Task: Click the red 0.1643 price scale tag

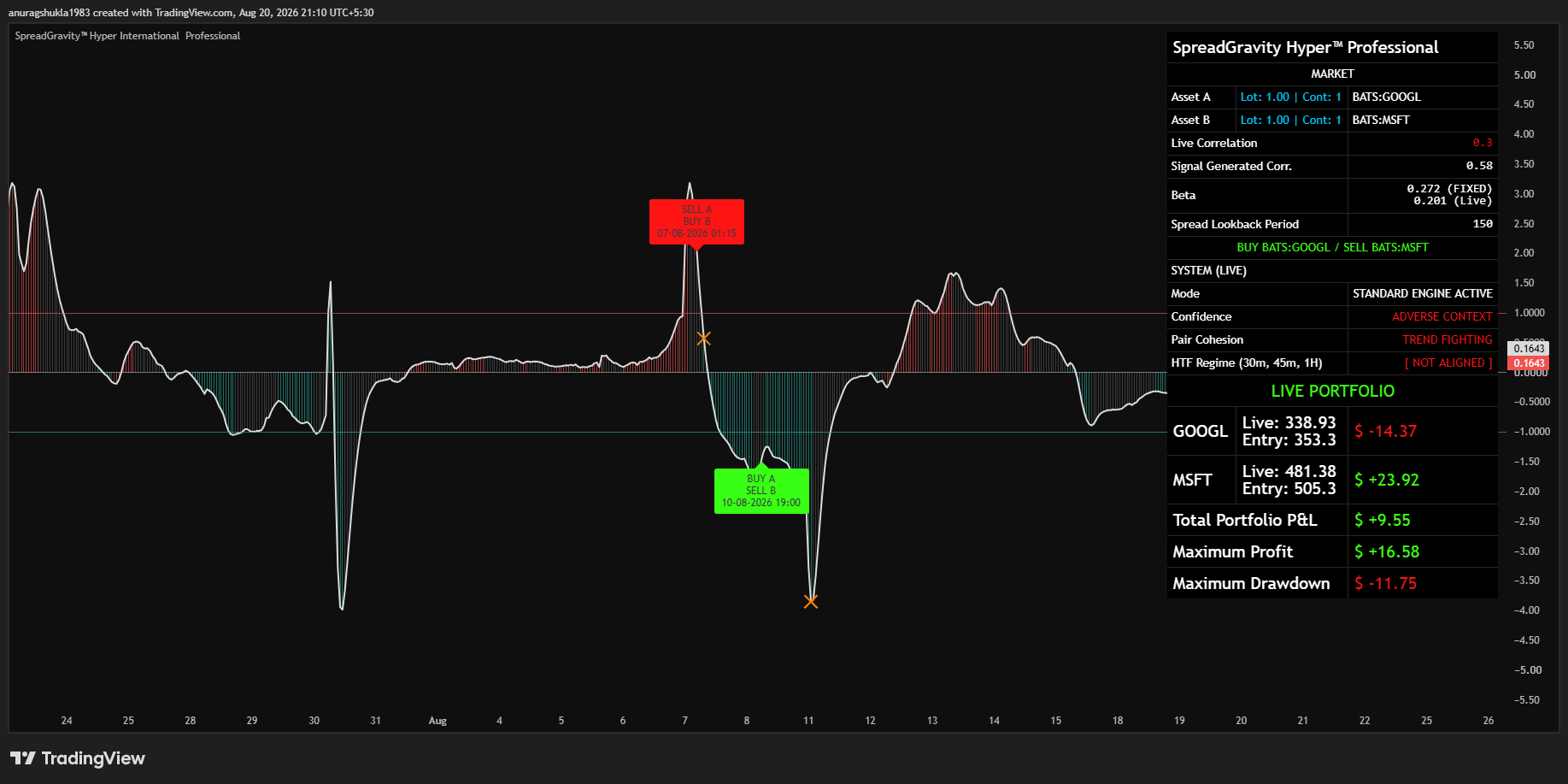Action: click(x=1529, y=363)
